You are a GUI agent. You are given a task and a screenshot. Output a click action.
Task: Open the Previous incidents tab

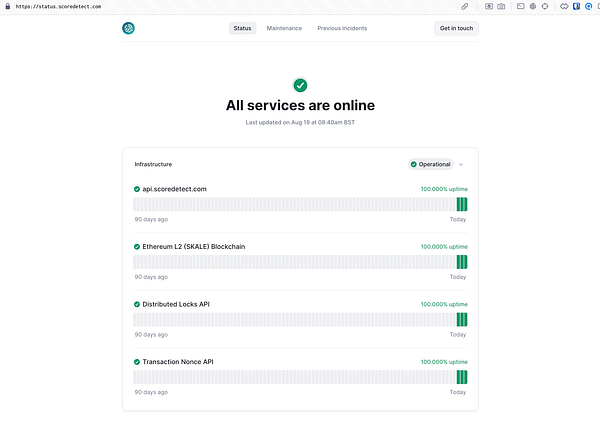click(x=342, y=28)
